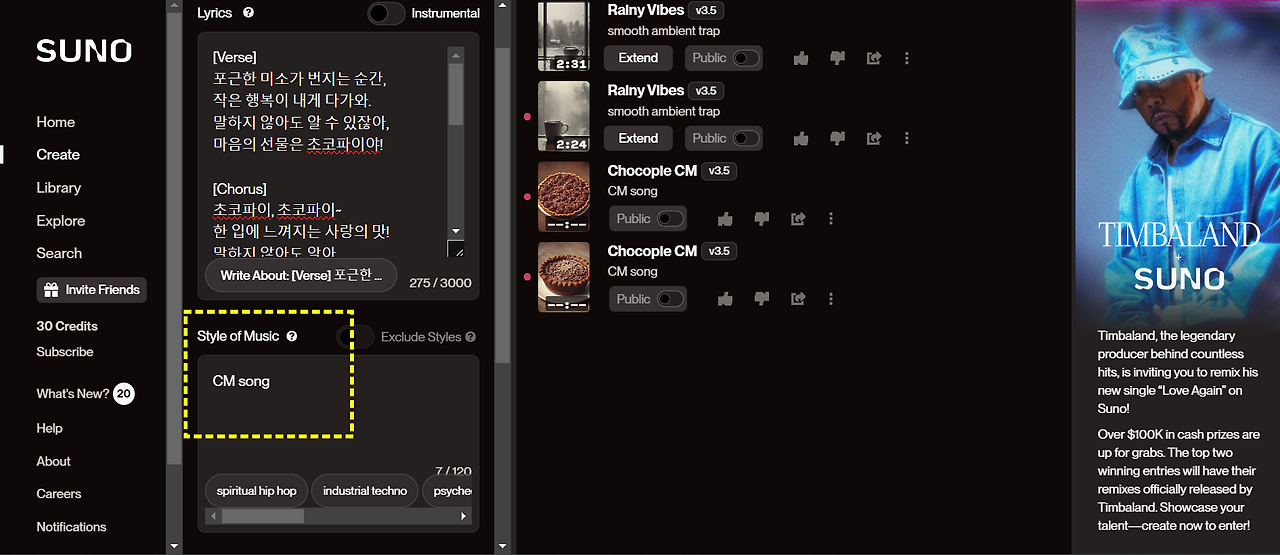Enable the Instrumental toggle
Viewport: 1280px width, 555px height.
tap(386, 13)
